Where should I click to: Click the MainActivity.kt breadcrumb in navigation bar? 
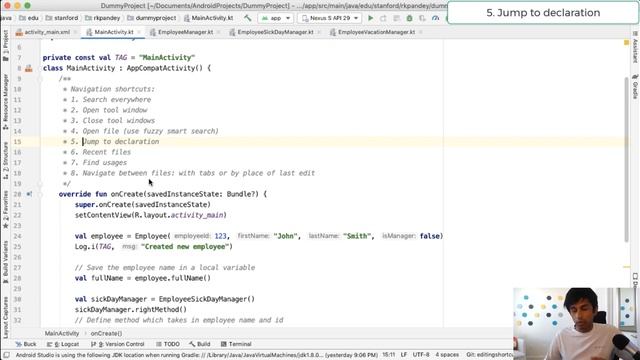click(208, 18)
